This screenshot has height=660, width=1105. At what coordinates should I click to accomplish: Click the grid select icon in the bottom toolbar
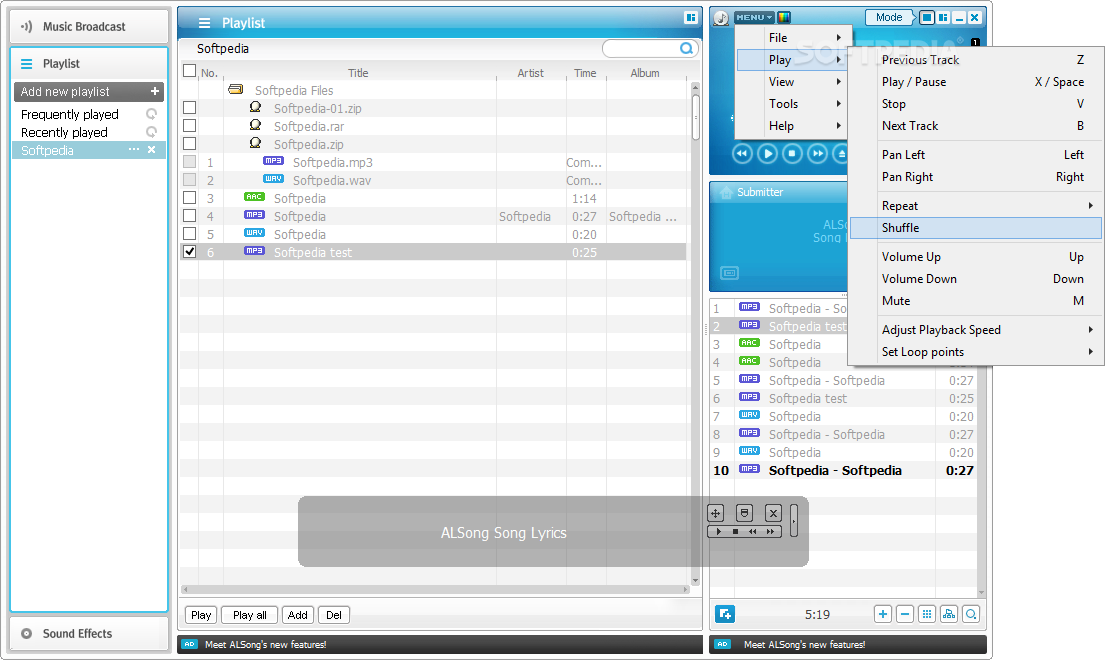pos(927,614)
